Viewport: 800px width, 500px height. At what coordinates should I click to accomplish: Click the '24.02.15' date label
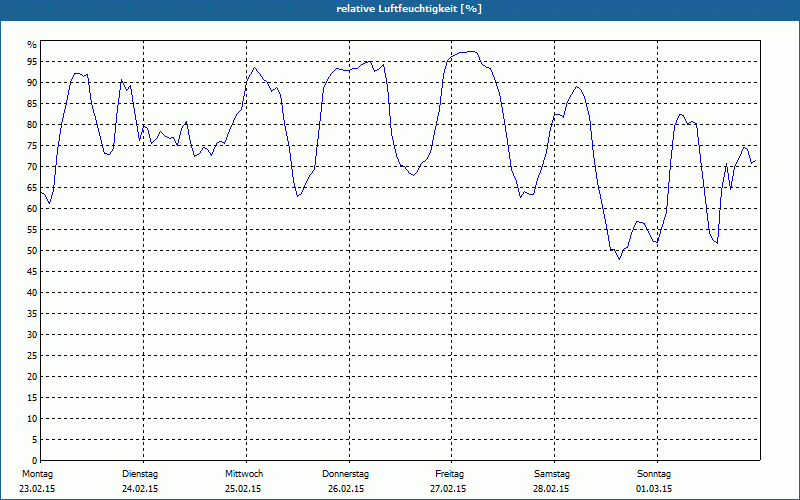pyautogui.click(x=140, y=489)
